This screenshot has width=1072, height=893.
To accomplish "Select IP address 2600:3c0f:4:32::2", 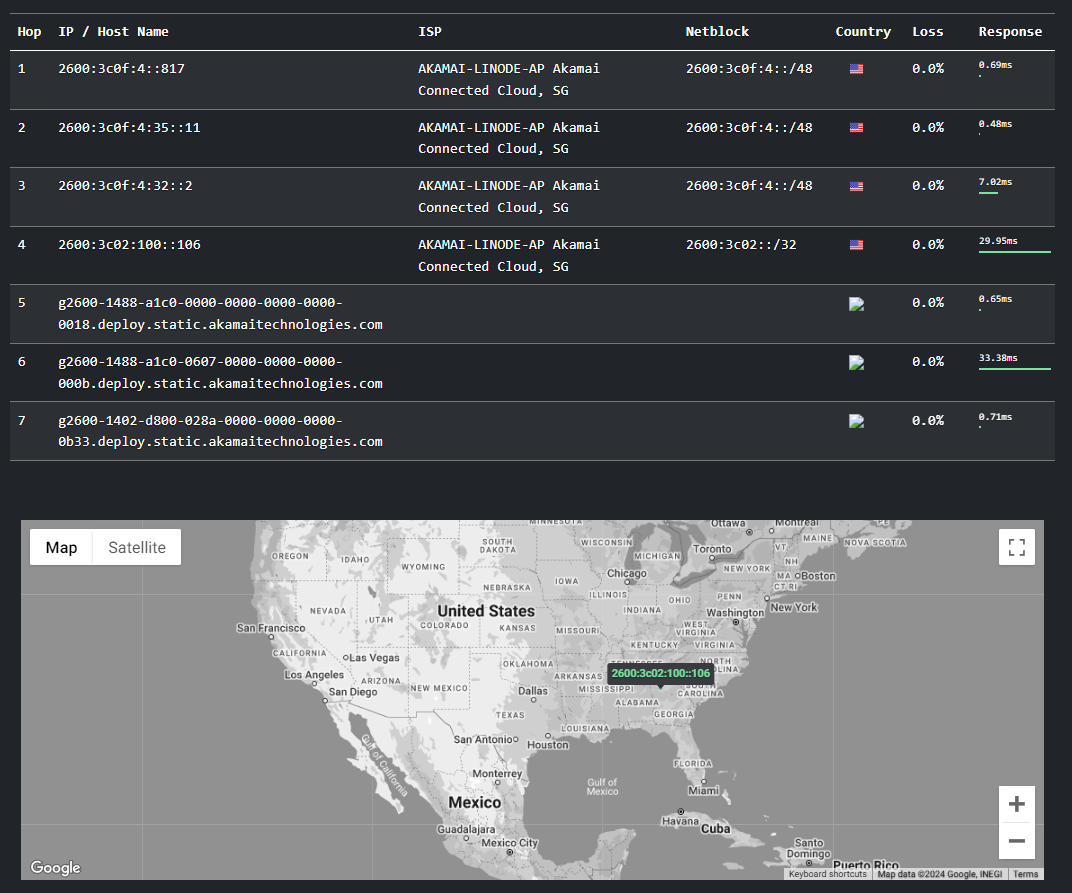I will [x=125, y=185].
